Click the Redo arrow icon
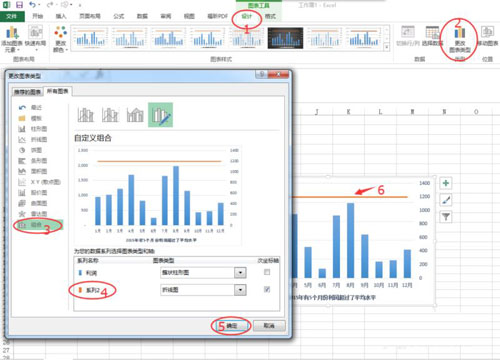The width and height of the screenshot is (500, 360). click(50, 5)
